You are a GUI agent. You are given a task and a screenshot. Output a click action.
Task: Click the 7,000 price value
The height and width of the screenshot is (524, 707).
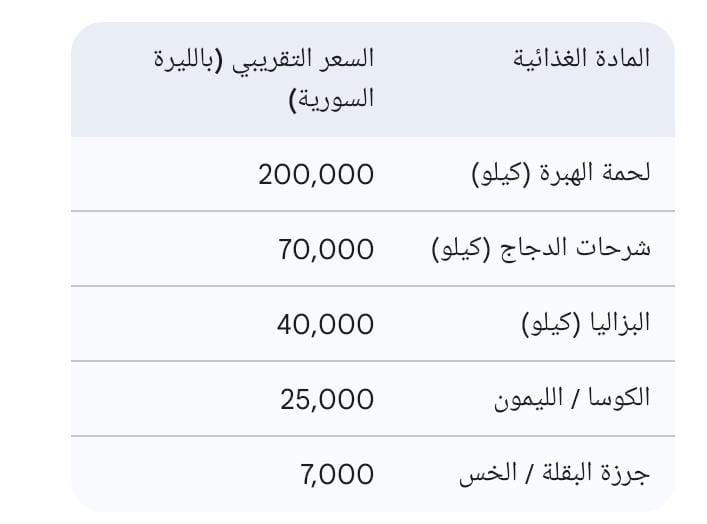pos(336,474)
